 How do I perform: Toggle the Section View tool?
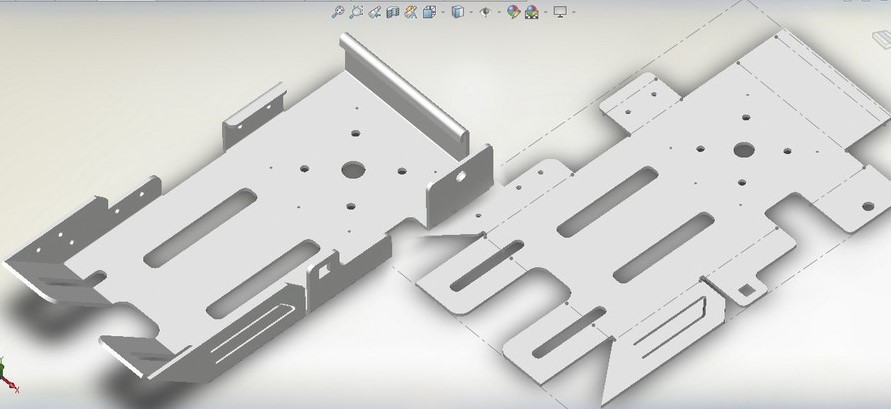(393, 12)
